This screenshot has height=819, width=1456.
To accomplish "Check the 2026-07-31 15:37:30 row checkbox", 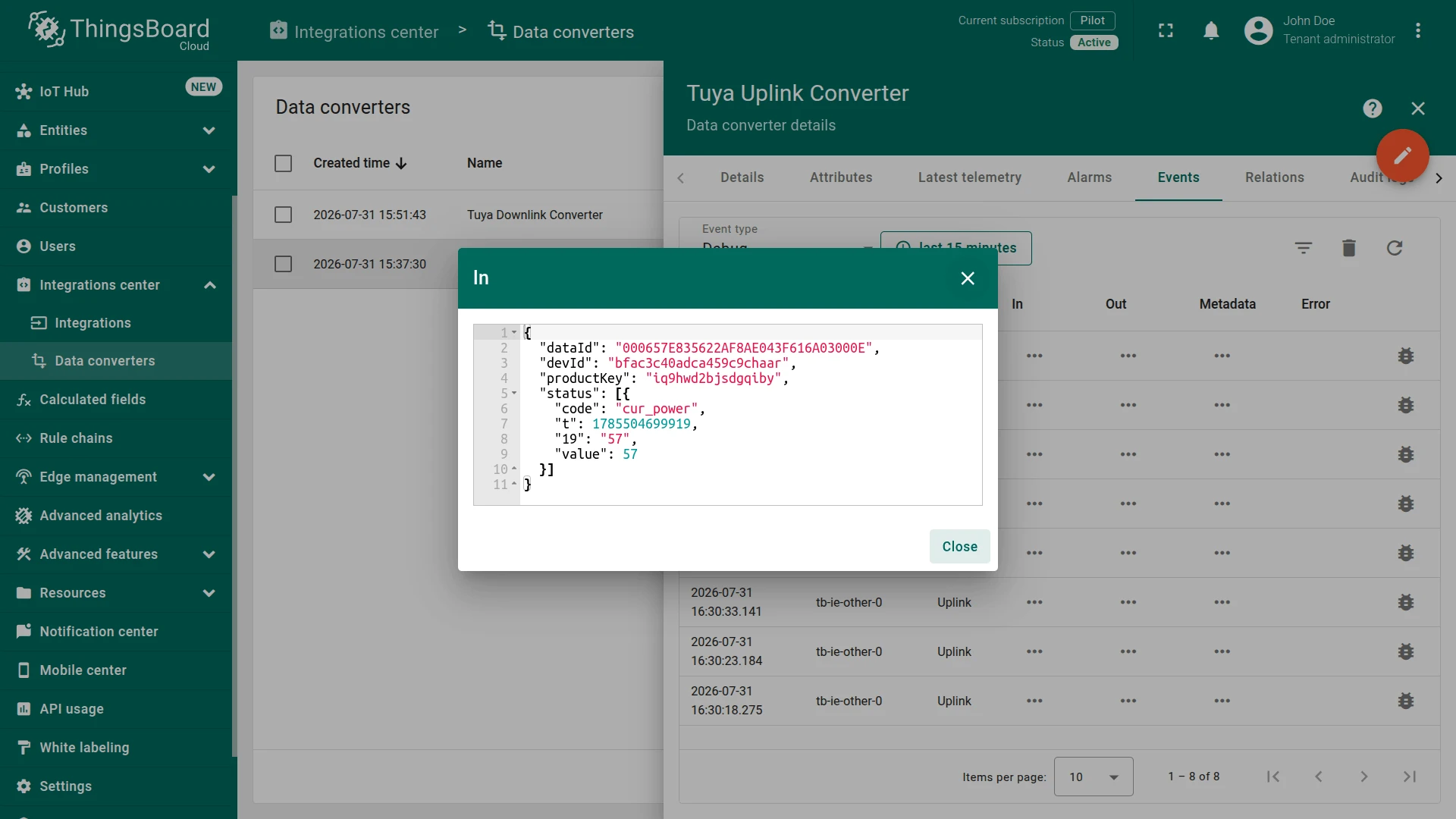I will [283, 264].
